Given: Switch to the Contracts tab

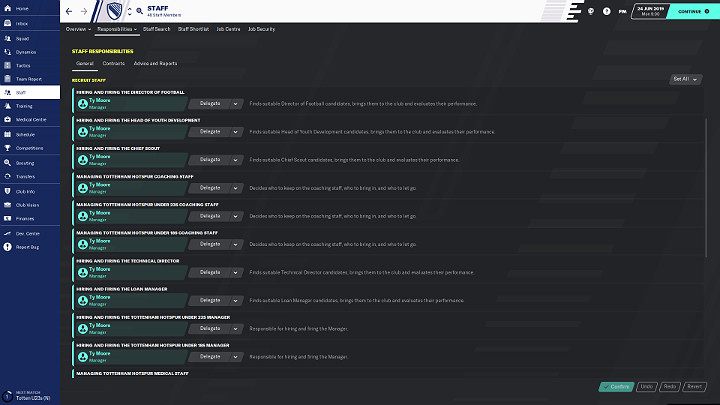Looking at the screenshot, I should point(113,63).
